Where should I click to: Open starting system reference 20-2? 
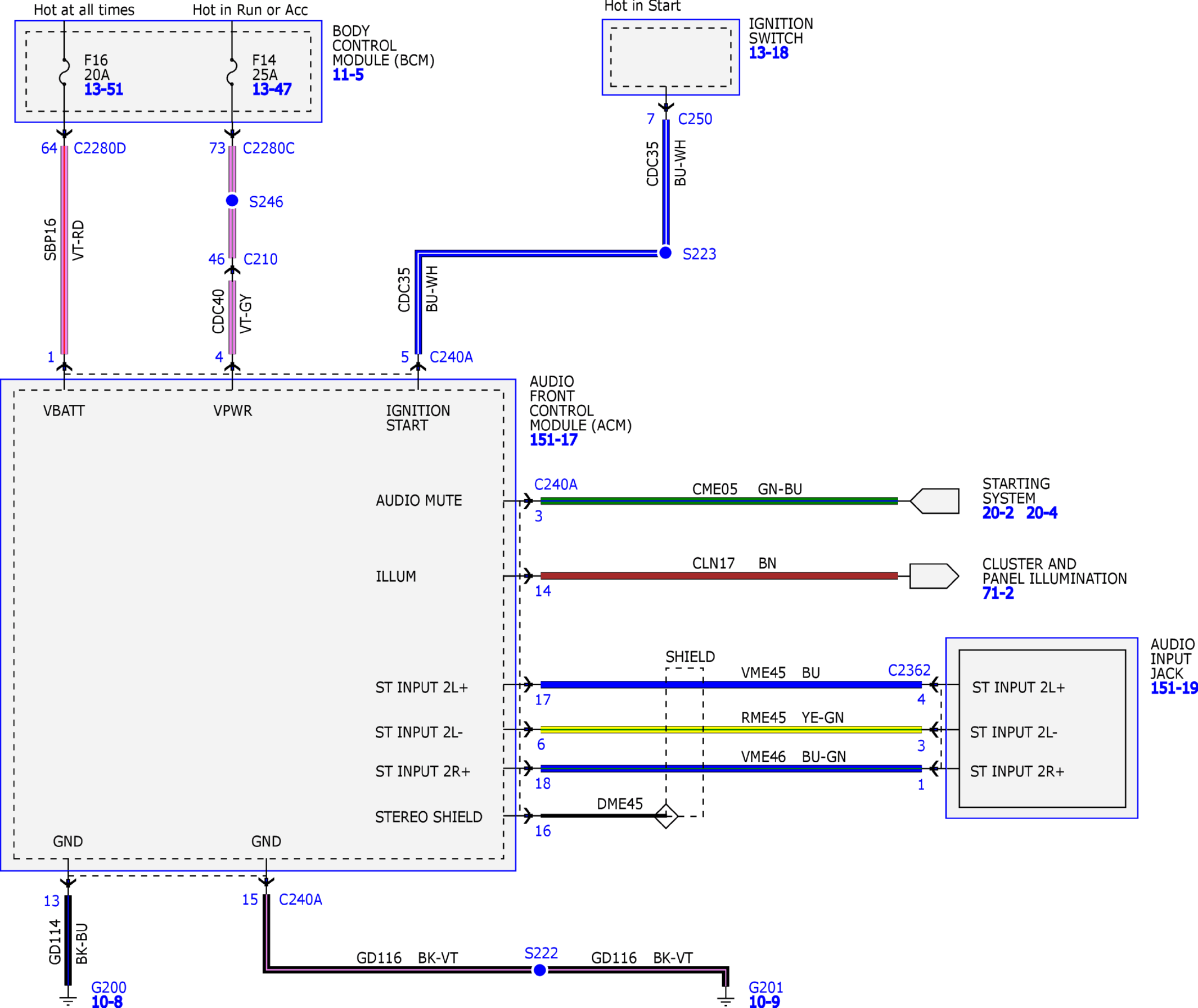pos(997,513)
